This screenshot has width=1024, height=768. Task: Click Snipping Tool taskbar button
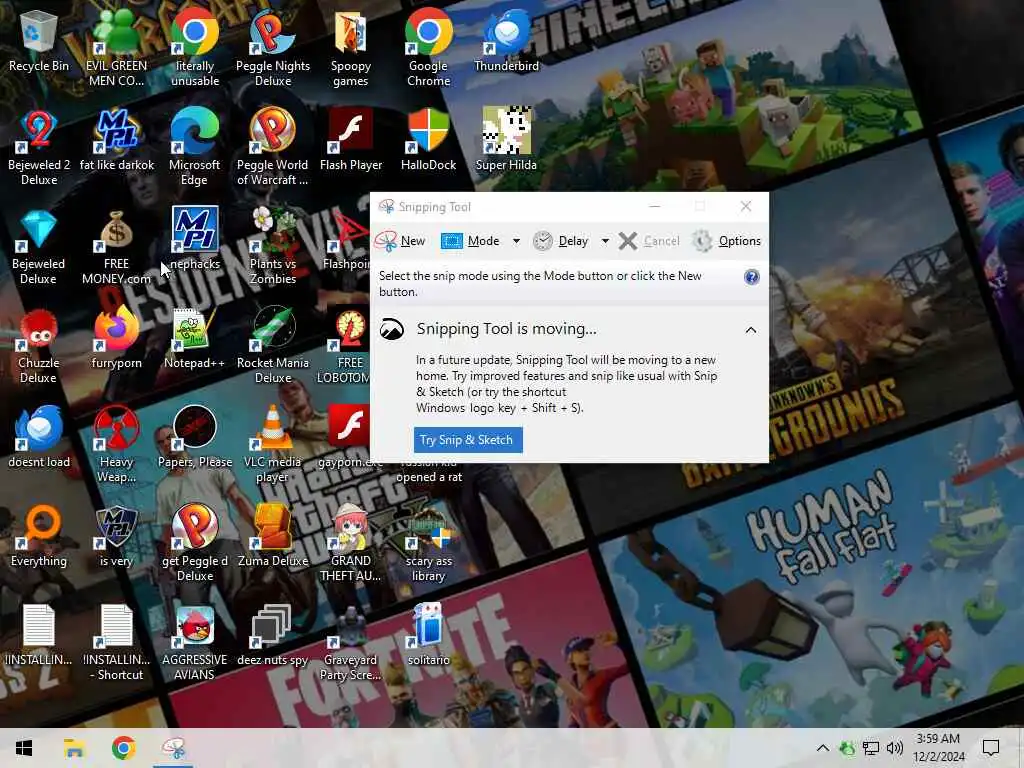173,748
